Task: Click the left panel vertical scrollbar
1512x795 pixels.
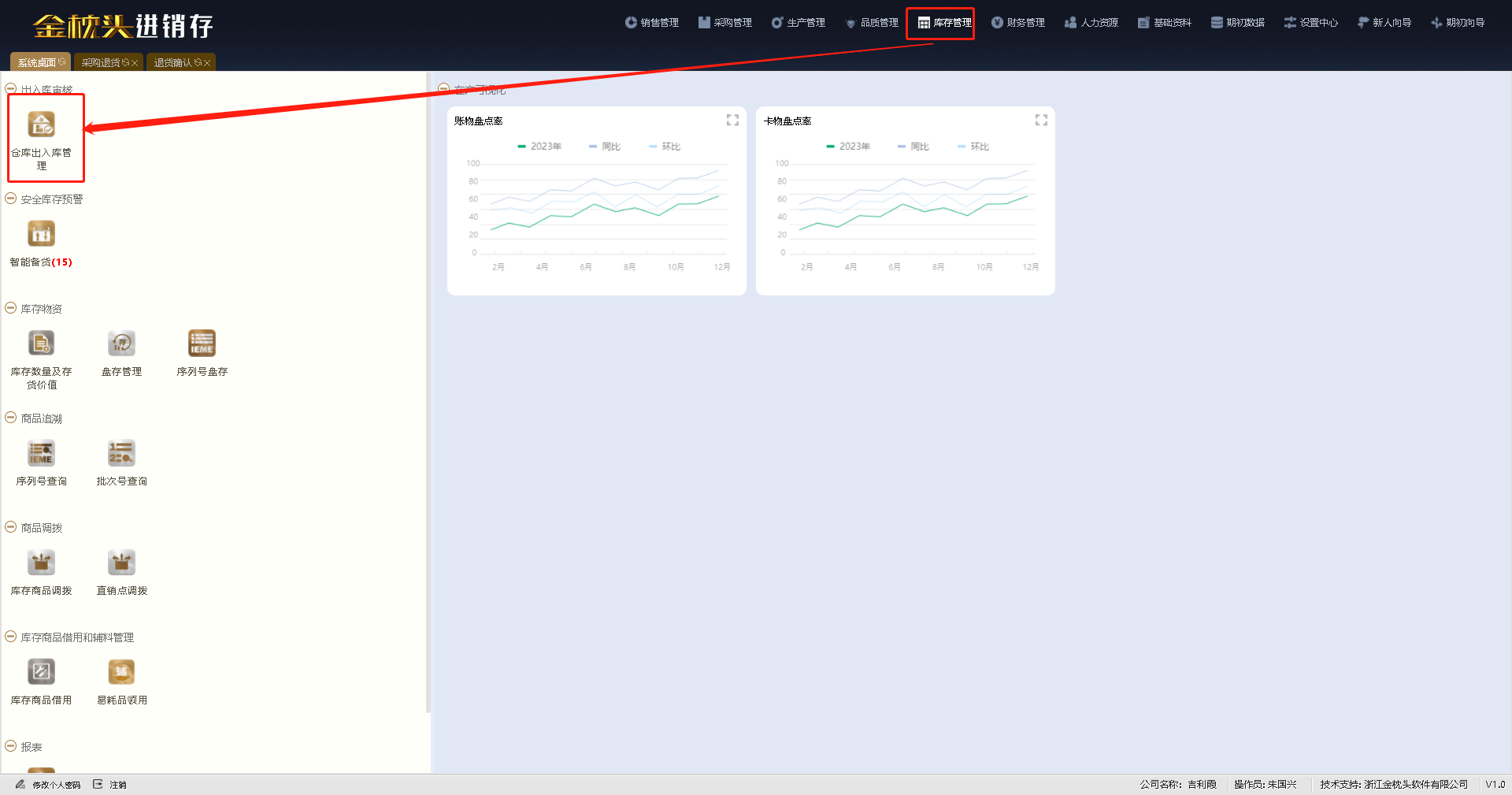Action: tap(428, 394)
